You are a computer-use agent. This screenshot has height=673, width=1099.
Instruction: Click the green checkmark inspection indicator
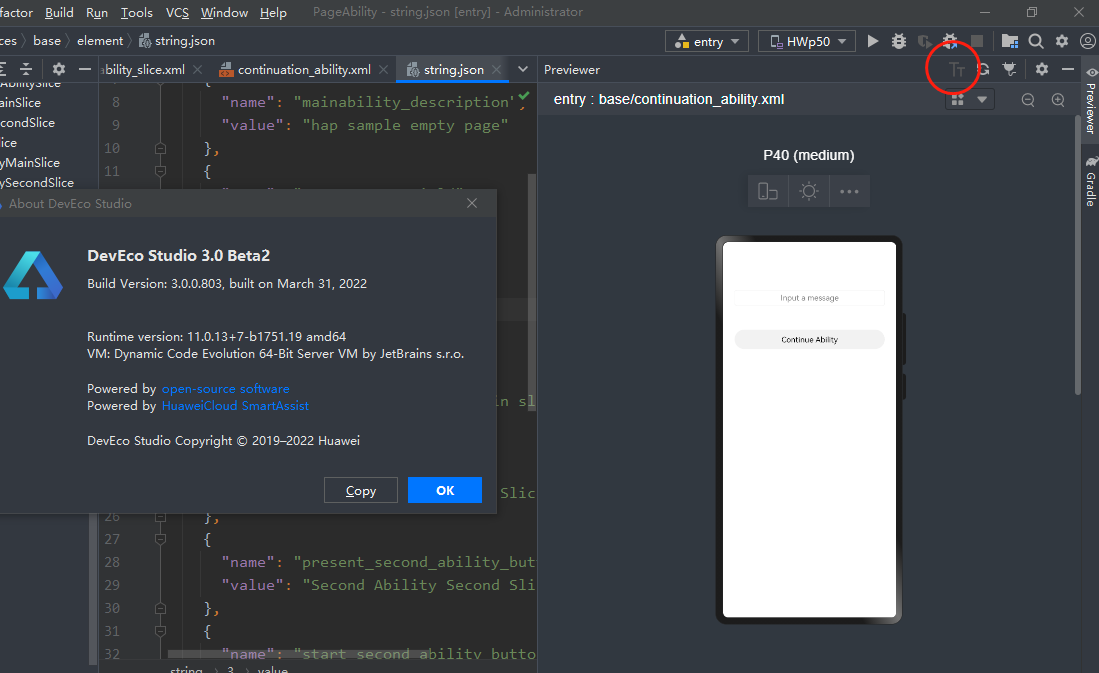click(x=524, y=95)
